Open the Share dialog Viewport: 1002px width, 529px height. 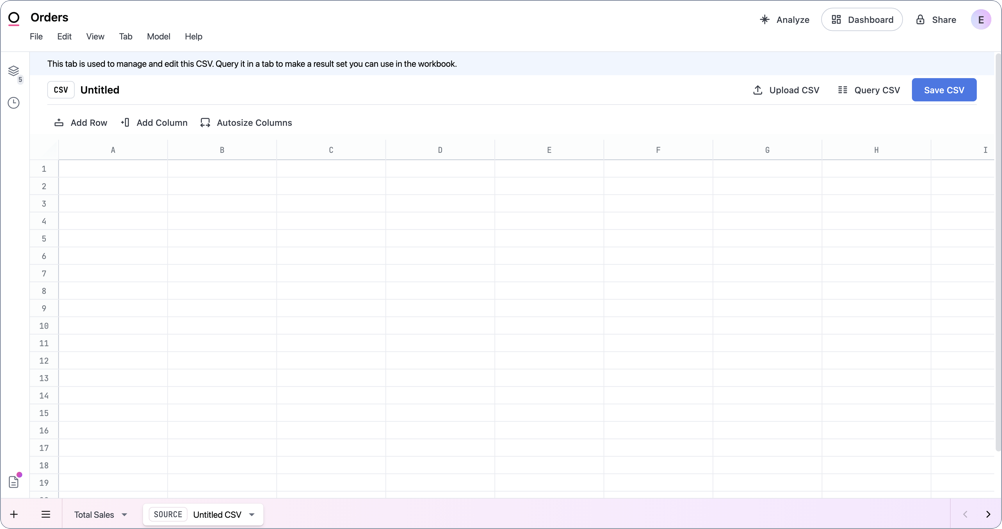tap(936, 20)
